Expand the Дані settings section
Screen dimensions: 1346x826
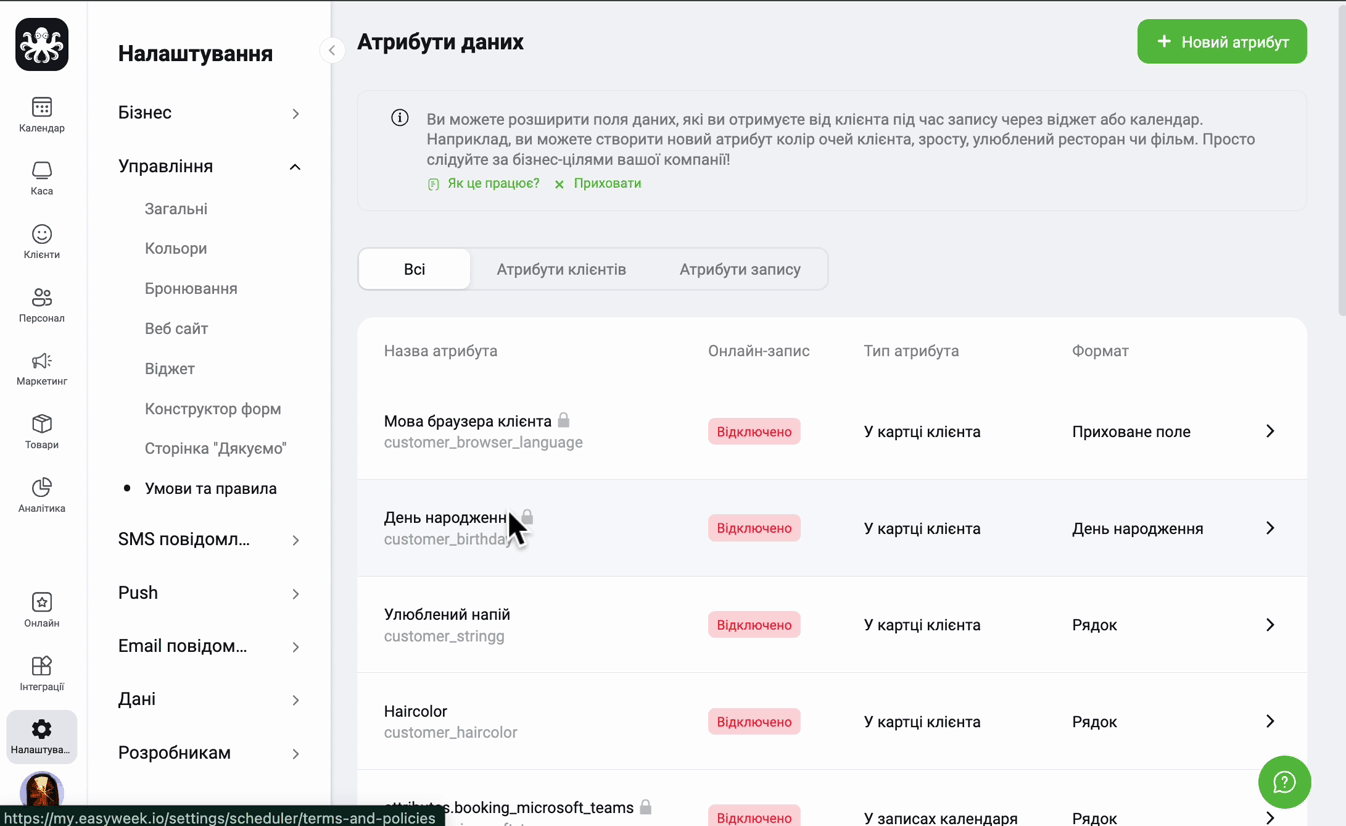209,699
